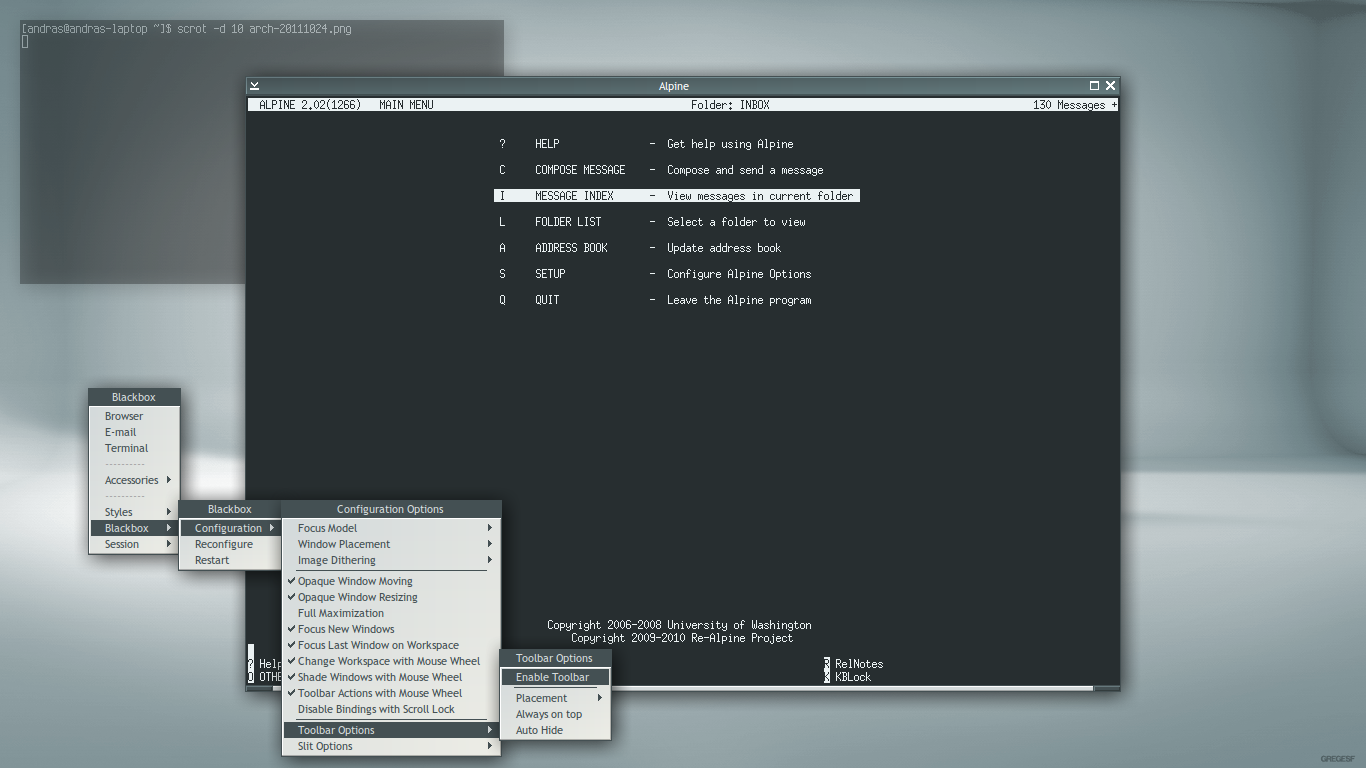
Task: Click the terminal command line text
Action: pos(187,29)
